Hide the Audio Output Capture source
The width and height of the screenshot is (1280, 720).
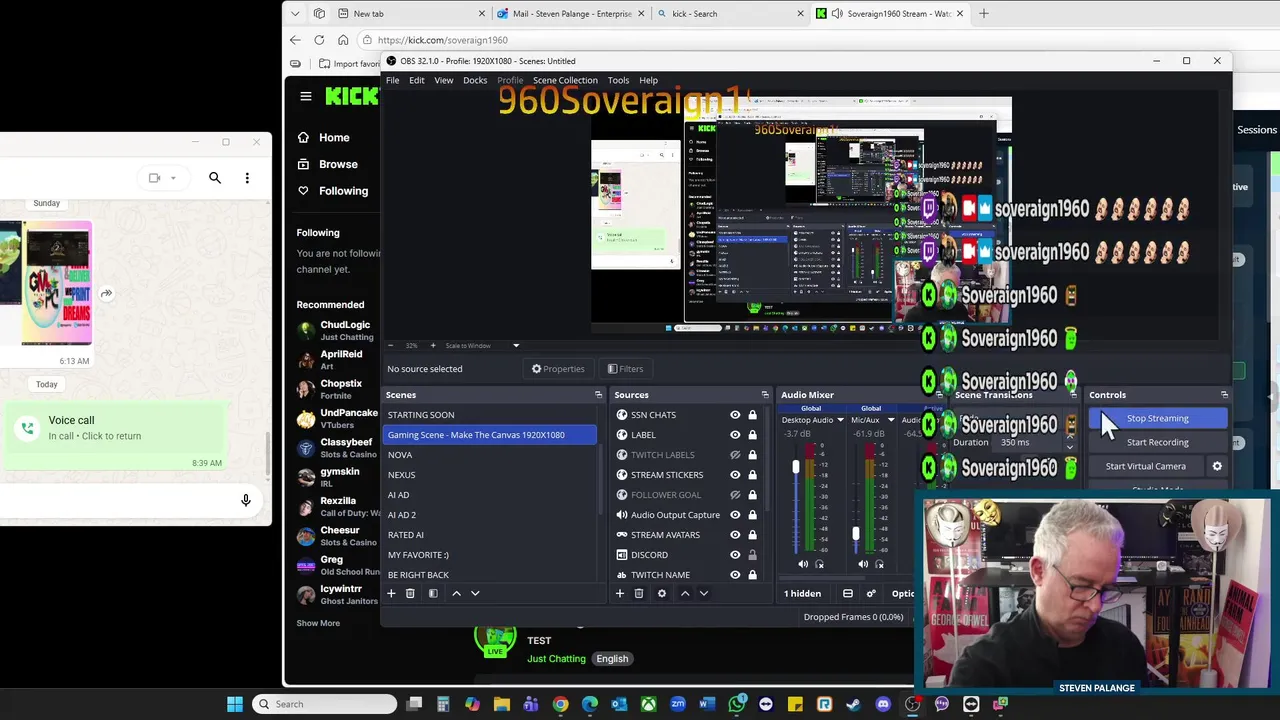click(x=735, y=515)
